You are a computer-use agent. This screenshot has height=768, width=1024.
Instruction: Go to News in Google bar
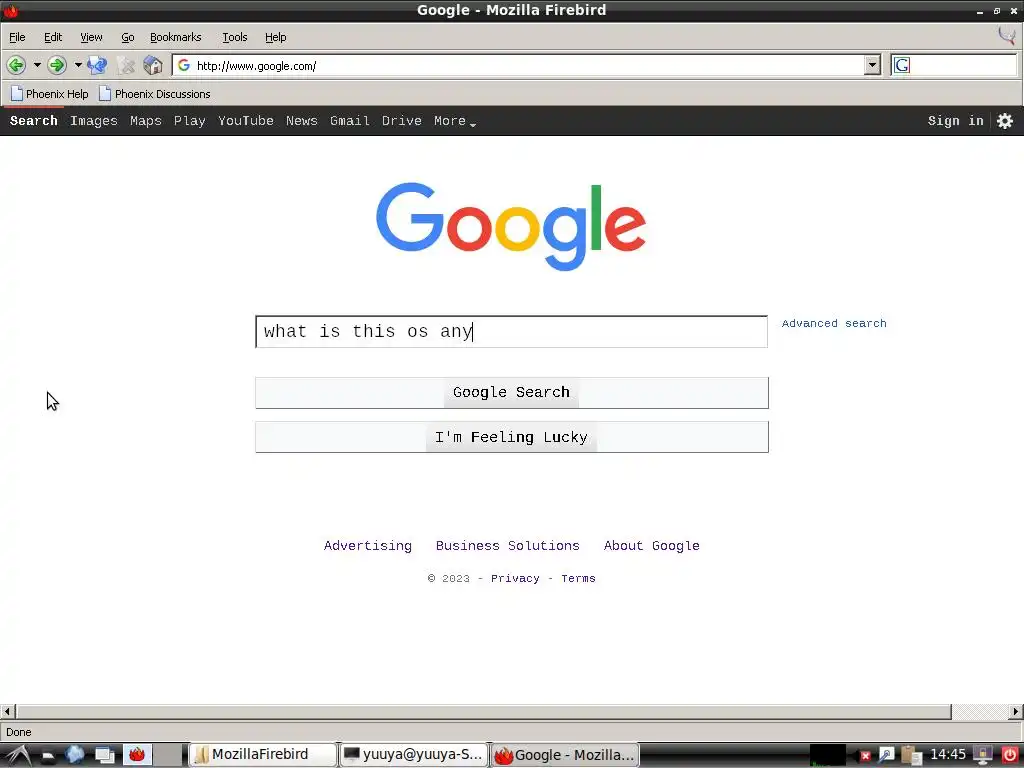(302, 121)
